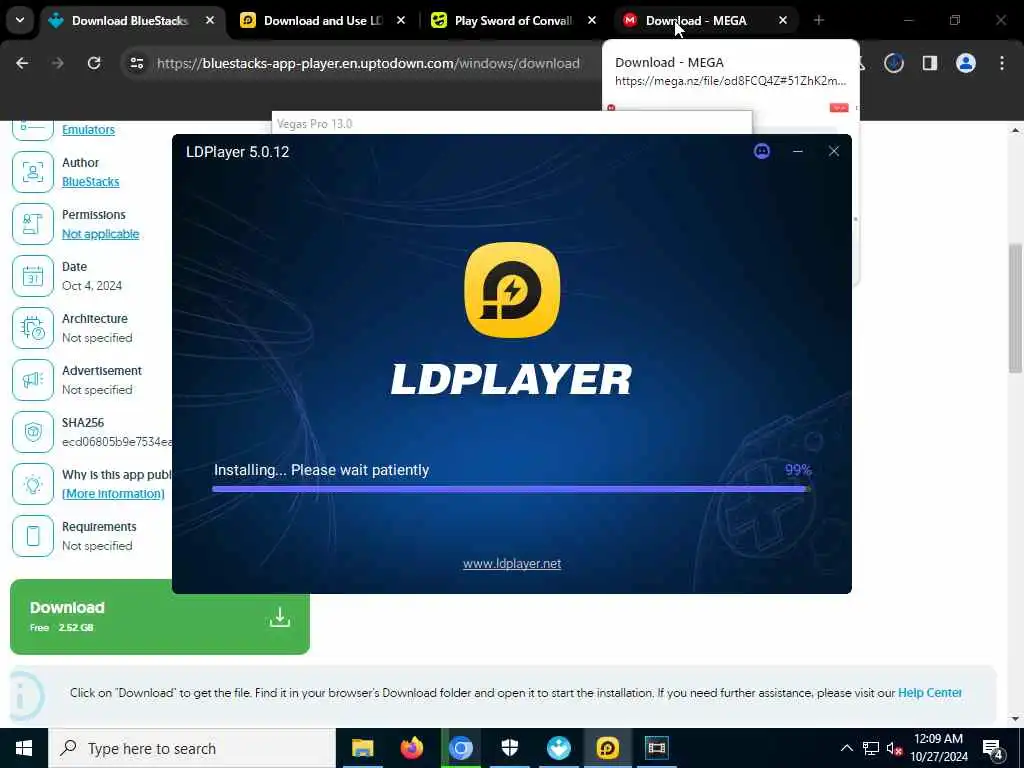1024x768 pixels.
Task: Click the Type here to search box
Action: (192, 748)
